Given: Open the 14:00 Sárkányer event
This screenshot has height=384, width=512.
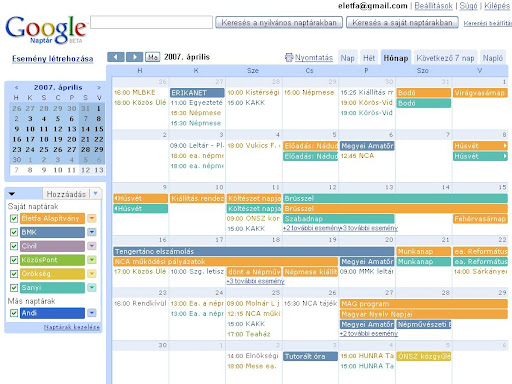Looking at the screenshot, I should (x=480, y=272).
